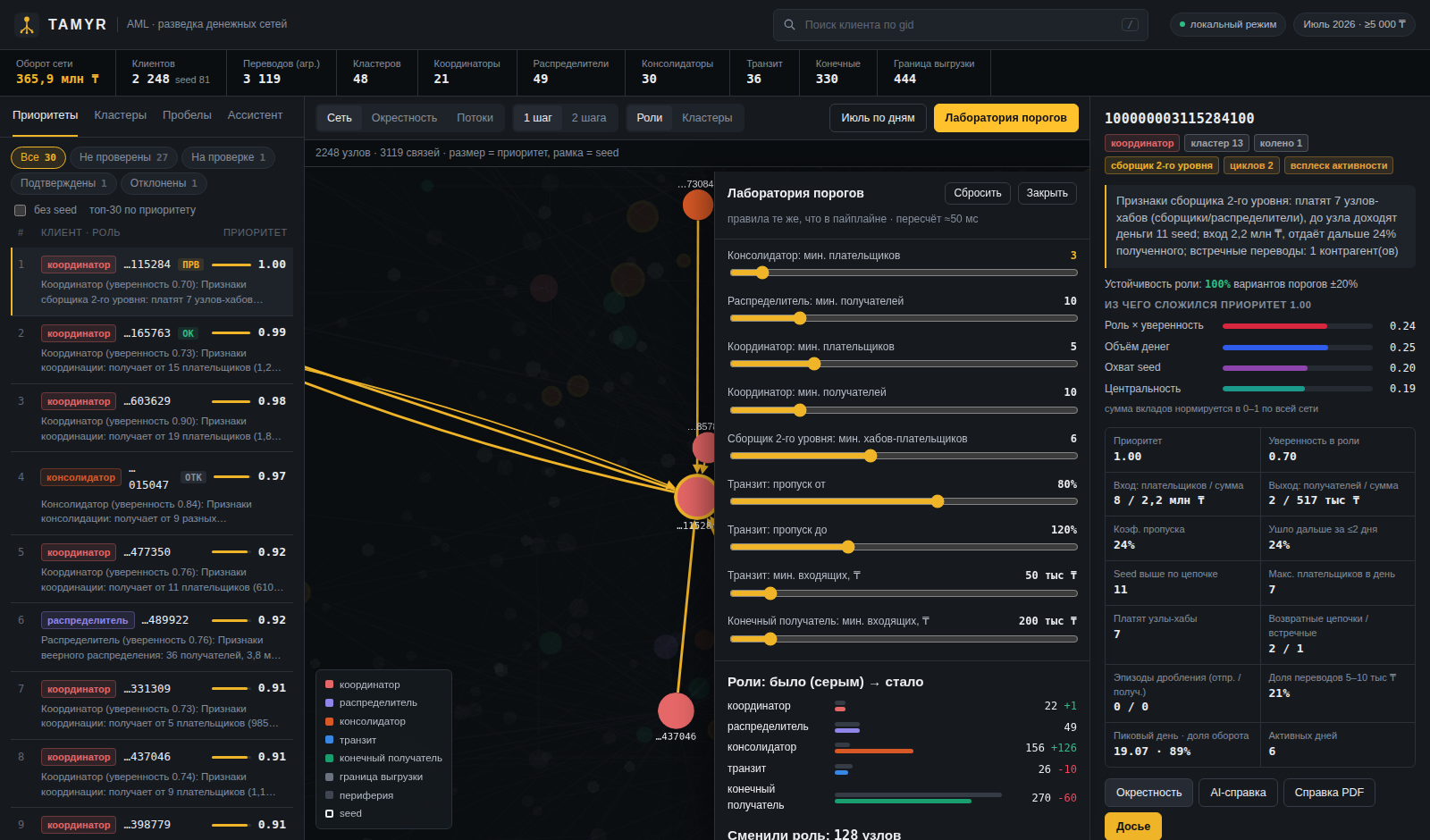Adjust the 'Транзит: пропуск от' slider
The width and height of the screenshot is (1430, 840).
click(x=904, y=501)
